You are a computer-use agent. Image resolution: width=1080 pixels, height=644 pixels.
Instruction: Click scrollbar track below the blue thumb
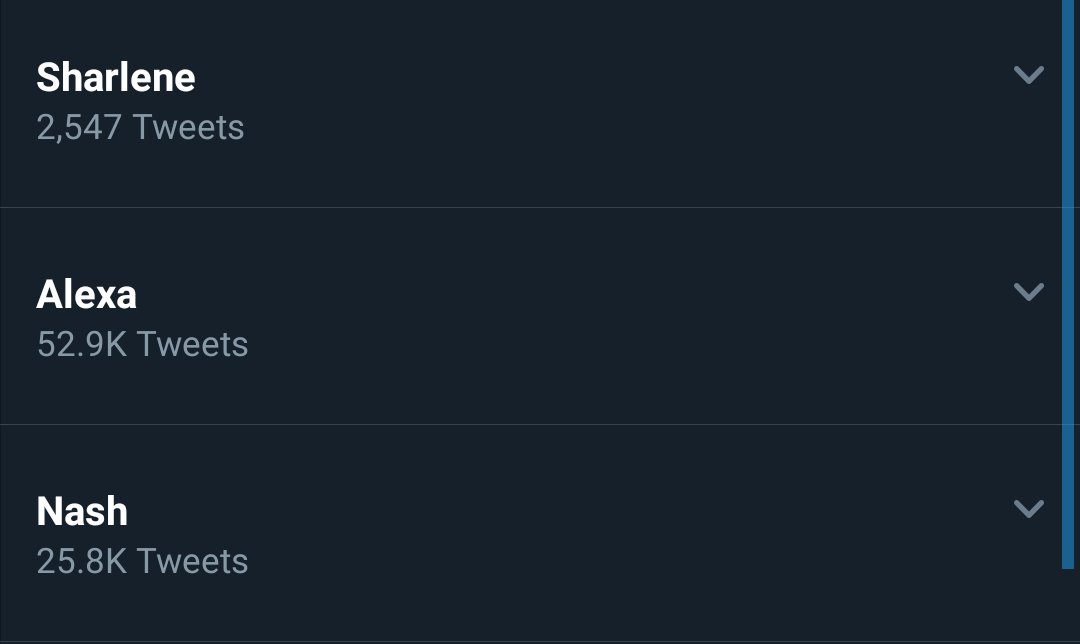point(1068,606)
